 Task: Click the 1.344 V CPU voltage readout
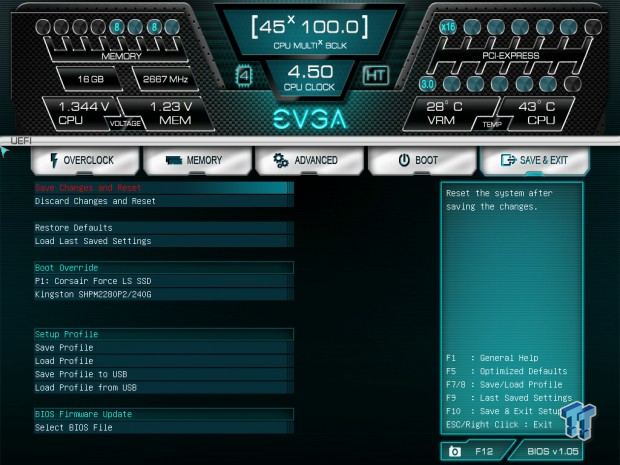click(x=84, y=107)
